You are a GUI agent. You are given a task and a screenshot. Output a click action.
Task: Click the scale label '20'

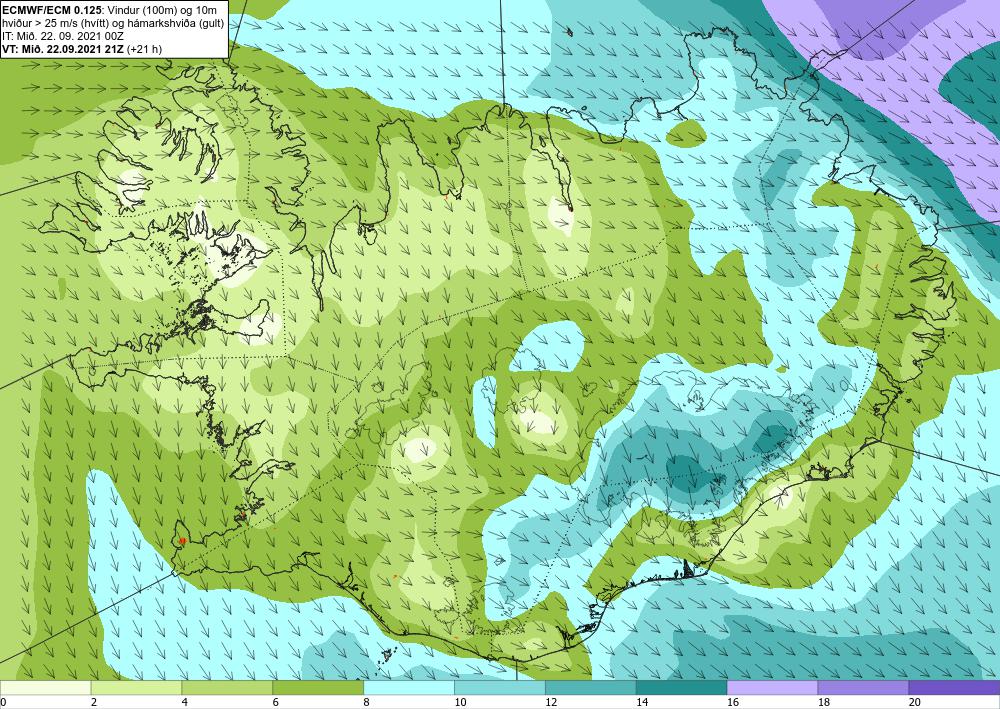(x=915, y=702)
